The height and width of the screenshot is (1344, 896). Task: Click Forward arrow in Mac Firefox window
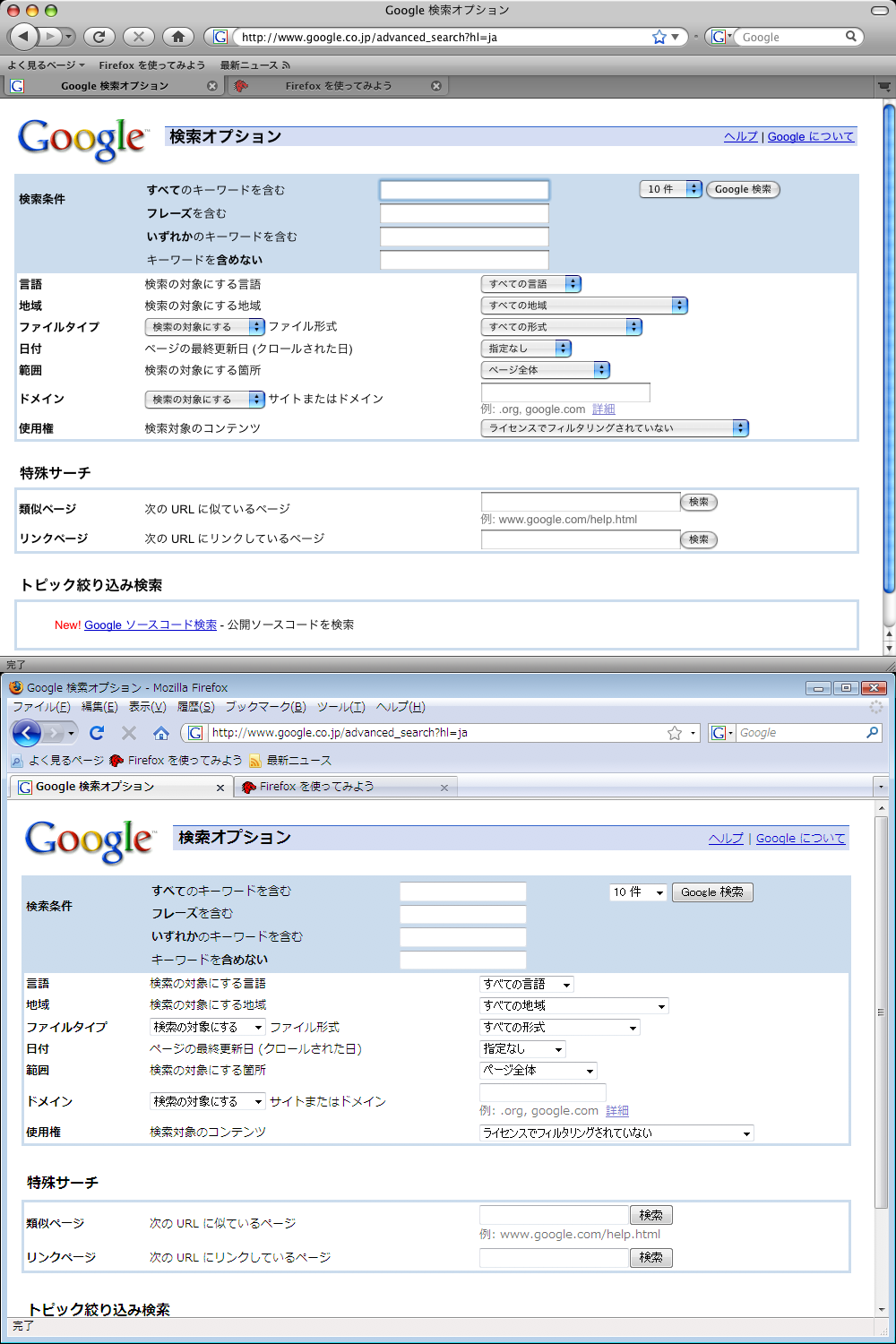click(x=52, y=37)
